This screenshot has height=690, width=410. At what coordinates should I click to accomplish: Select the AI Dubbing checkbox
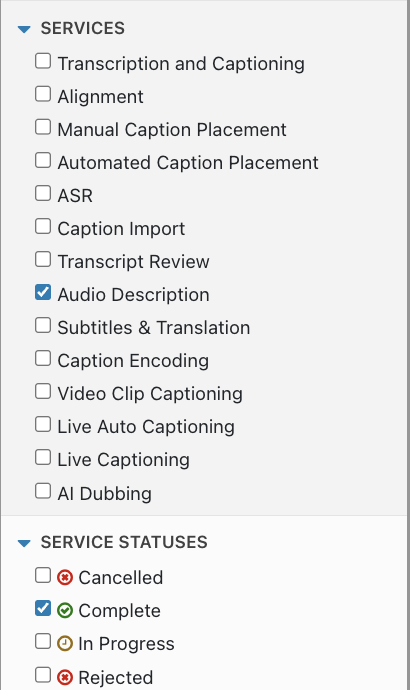point(43,491)
